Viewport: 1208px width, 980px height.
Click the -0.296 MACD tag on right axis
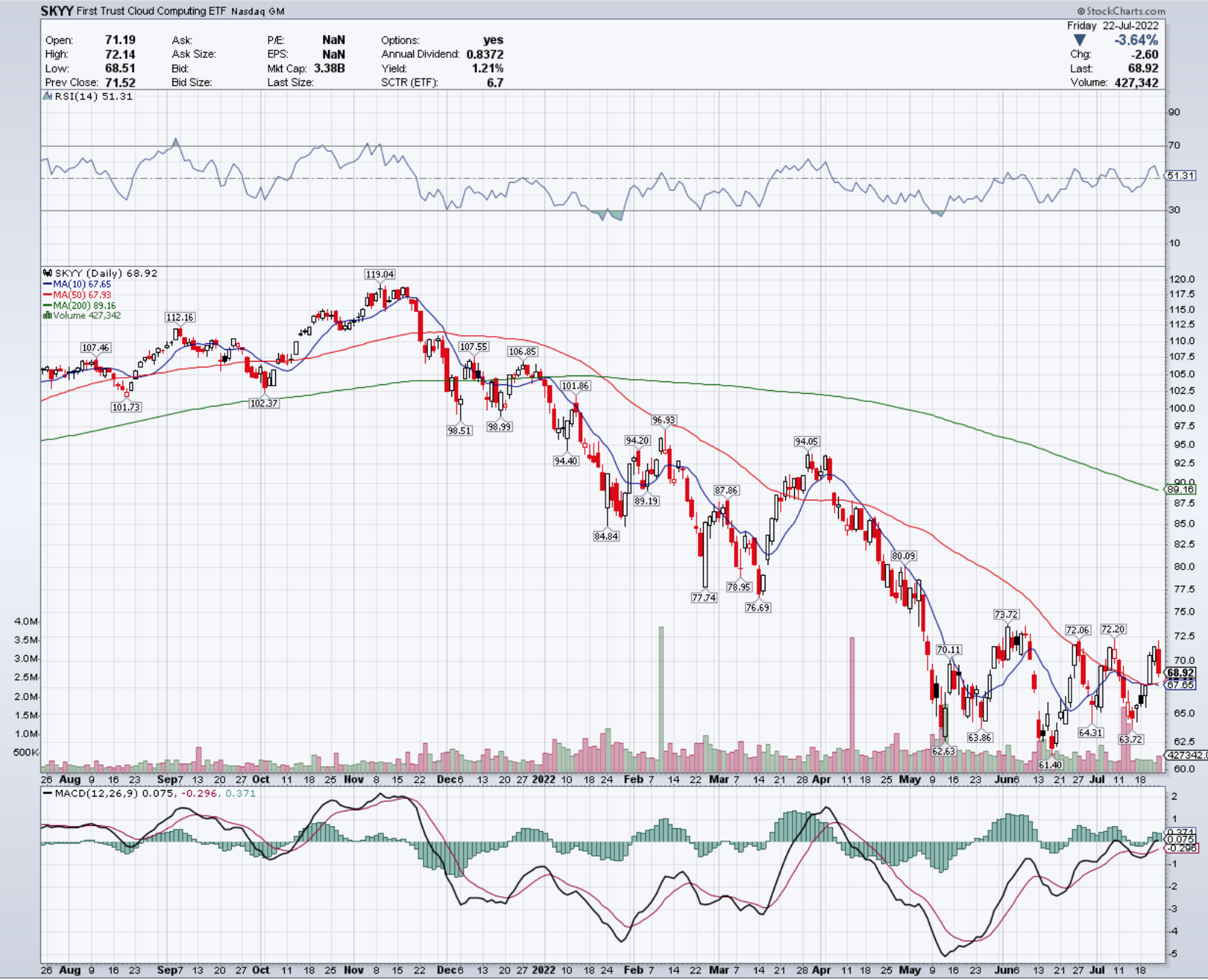point(1182,848)
